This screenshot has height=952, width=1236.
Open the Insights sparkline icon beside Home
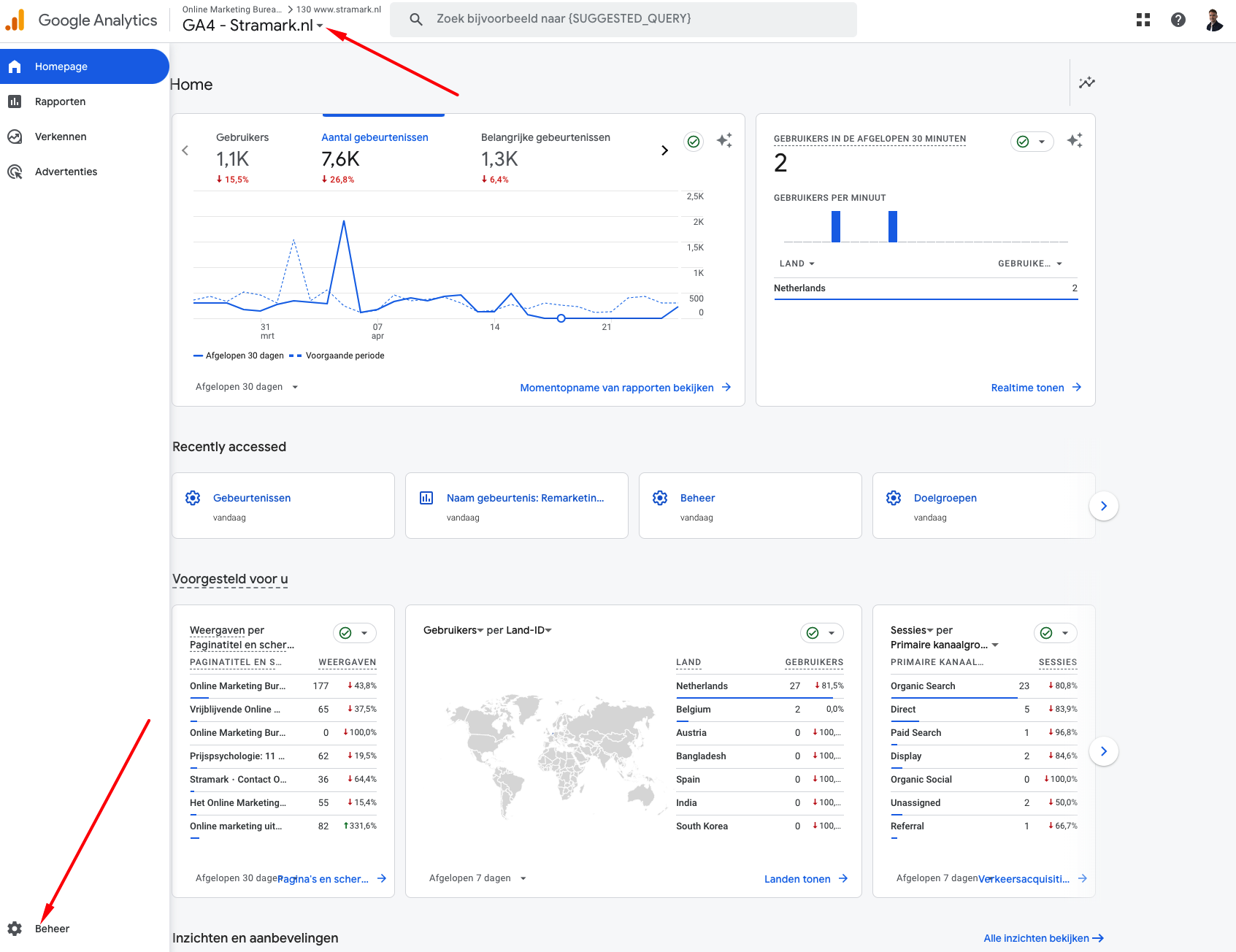coord(1086,82)
